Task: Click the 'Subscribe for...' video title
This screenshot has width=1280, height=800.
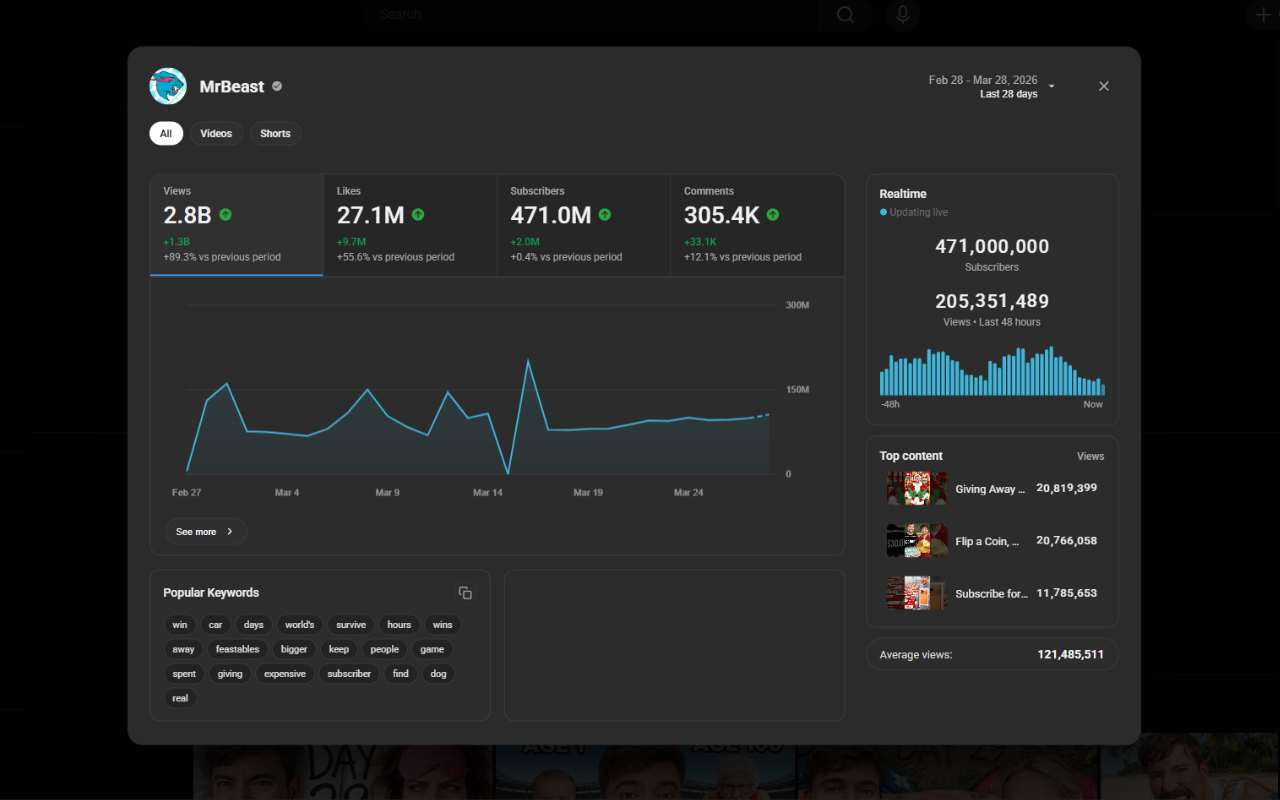Action: coord(991,593)
